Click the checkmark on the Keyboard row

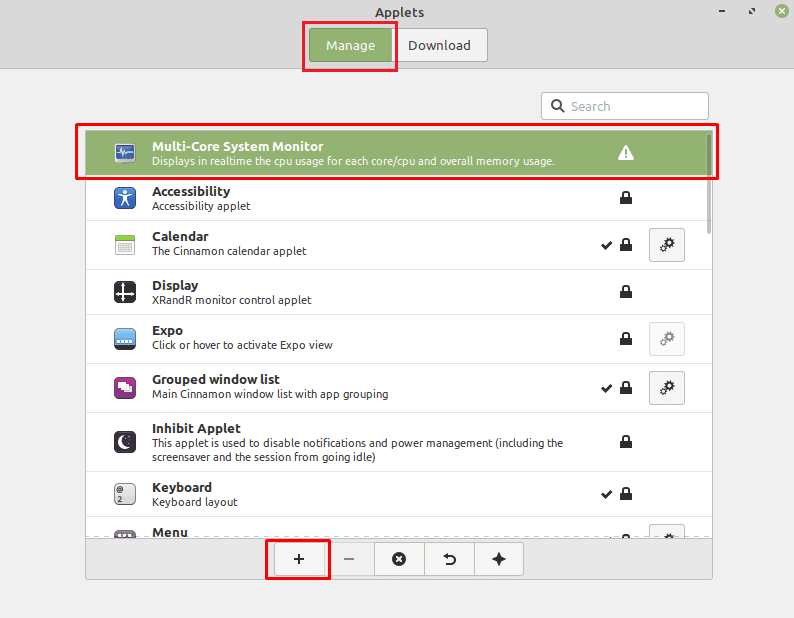606,494
